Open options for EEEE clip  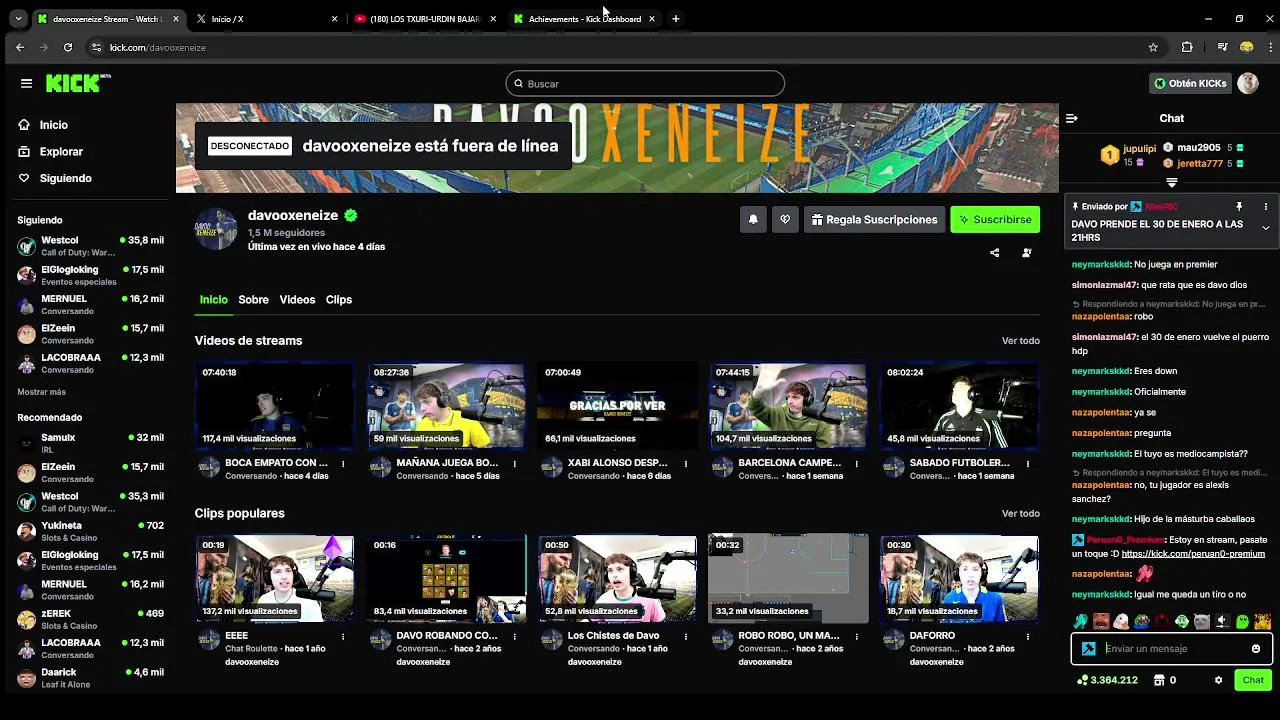click(x=343, y=637)
